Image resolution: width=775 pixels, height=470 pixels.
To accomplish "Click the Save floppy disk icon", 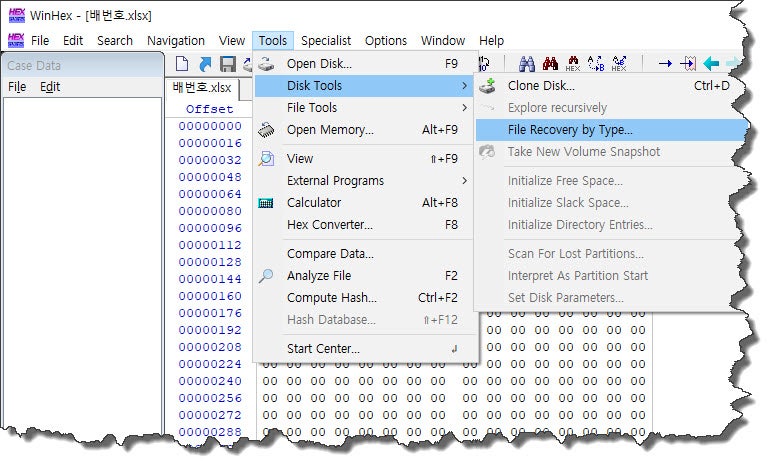I will pos(227,64).
